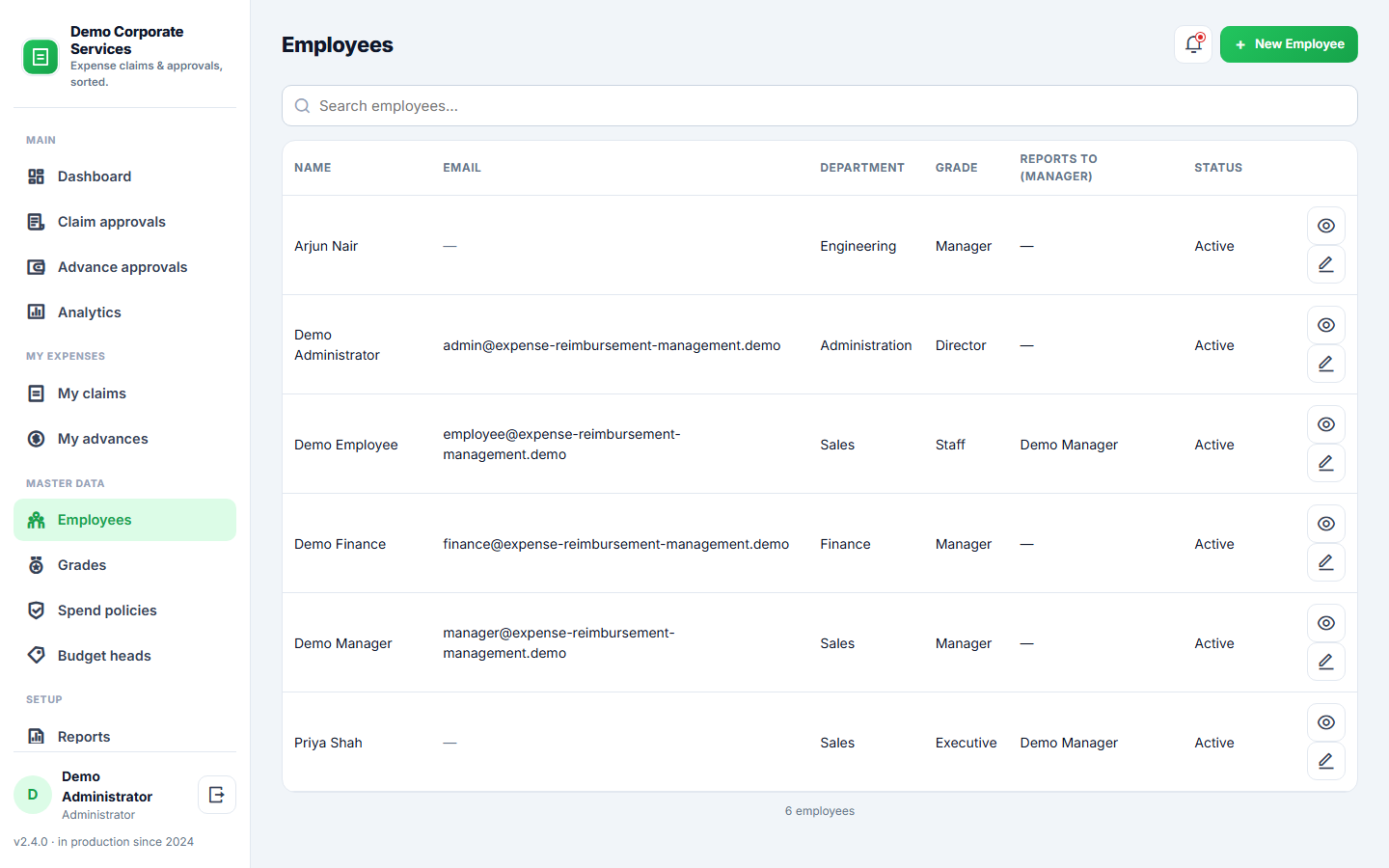Click the logout icon beside Demo Administrator

coord(217,795)
